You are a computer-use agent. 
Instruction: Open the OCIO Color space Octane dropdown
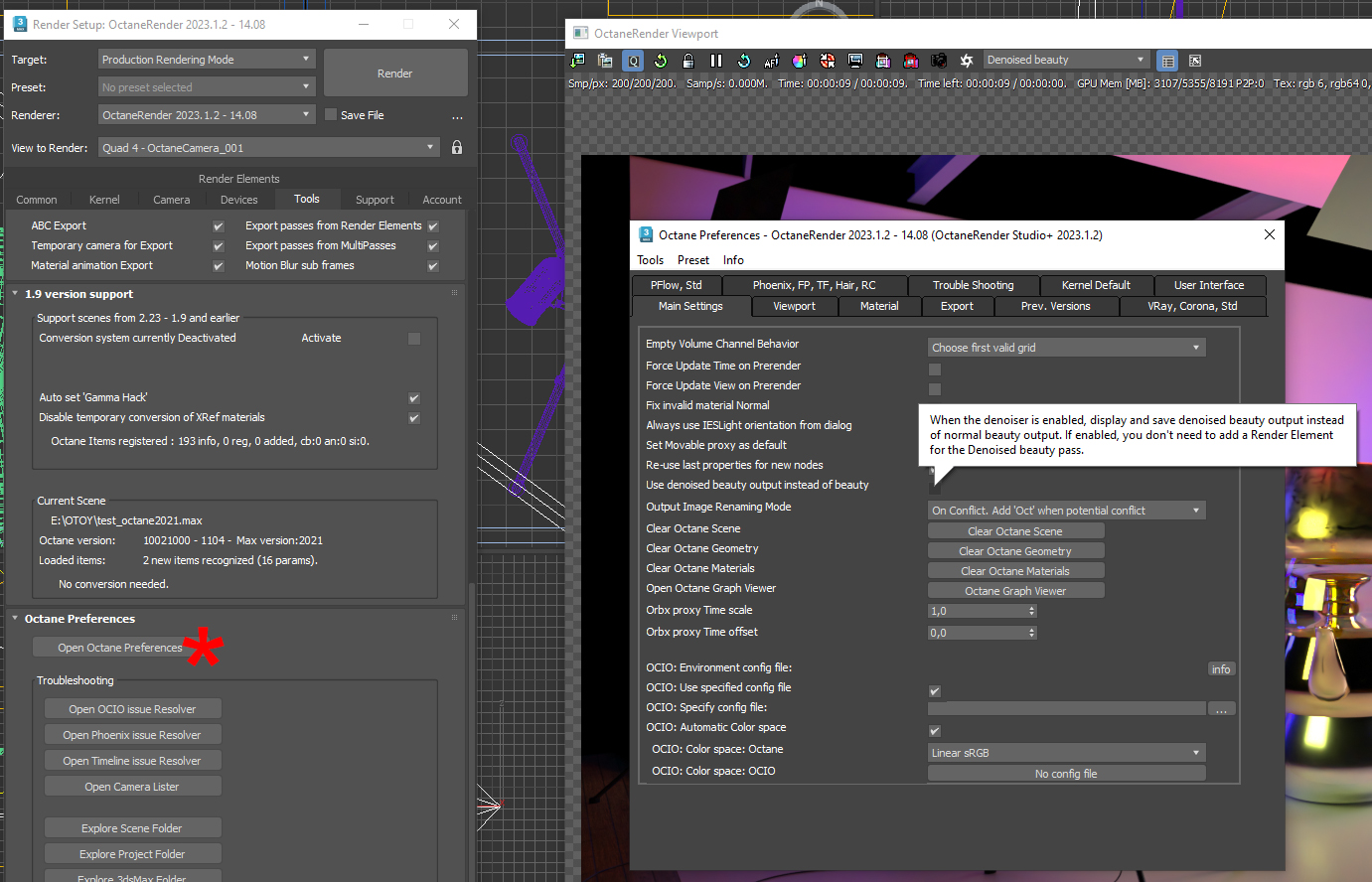(x=1066, y=753)
